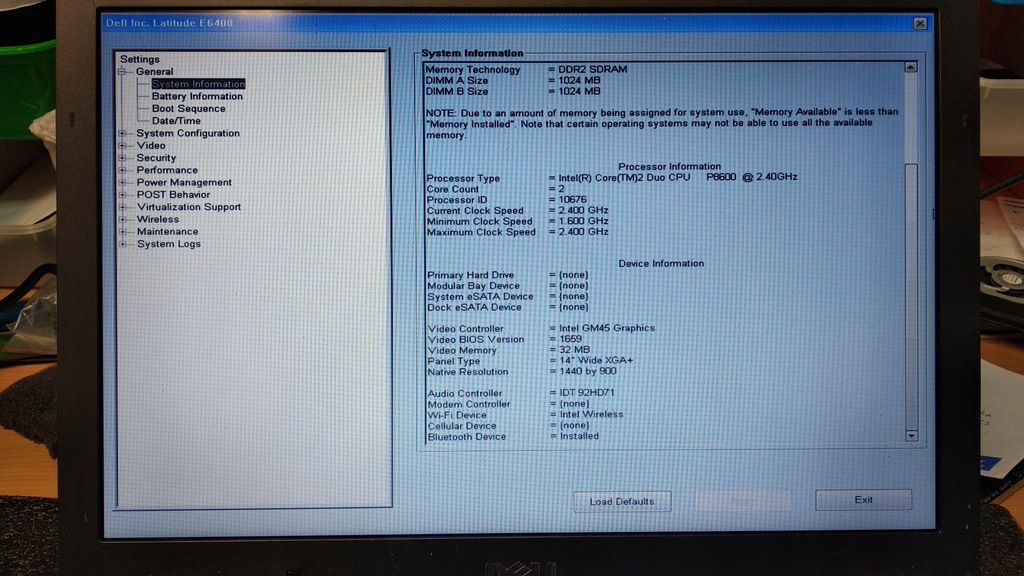The height and width of the screenshot is (576, 1024).
Task: Click the Wi-Fi Device row
Action: 526,415
